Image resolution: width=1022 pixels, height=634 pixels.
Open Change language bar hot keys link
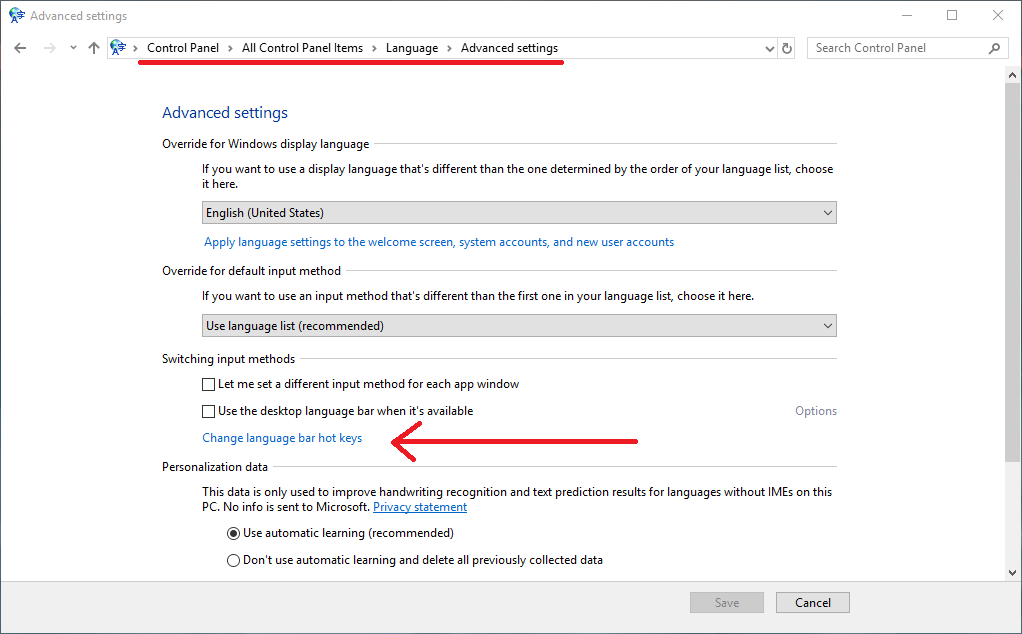pos(282,438)
